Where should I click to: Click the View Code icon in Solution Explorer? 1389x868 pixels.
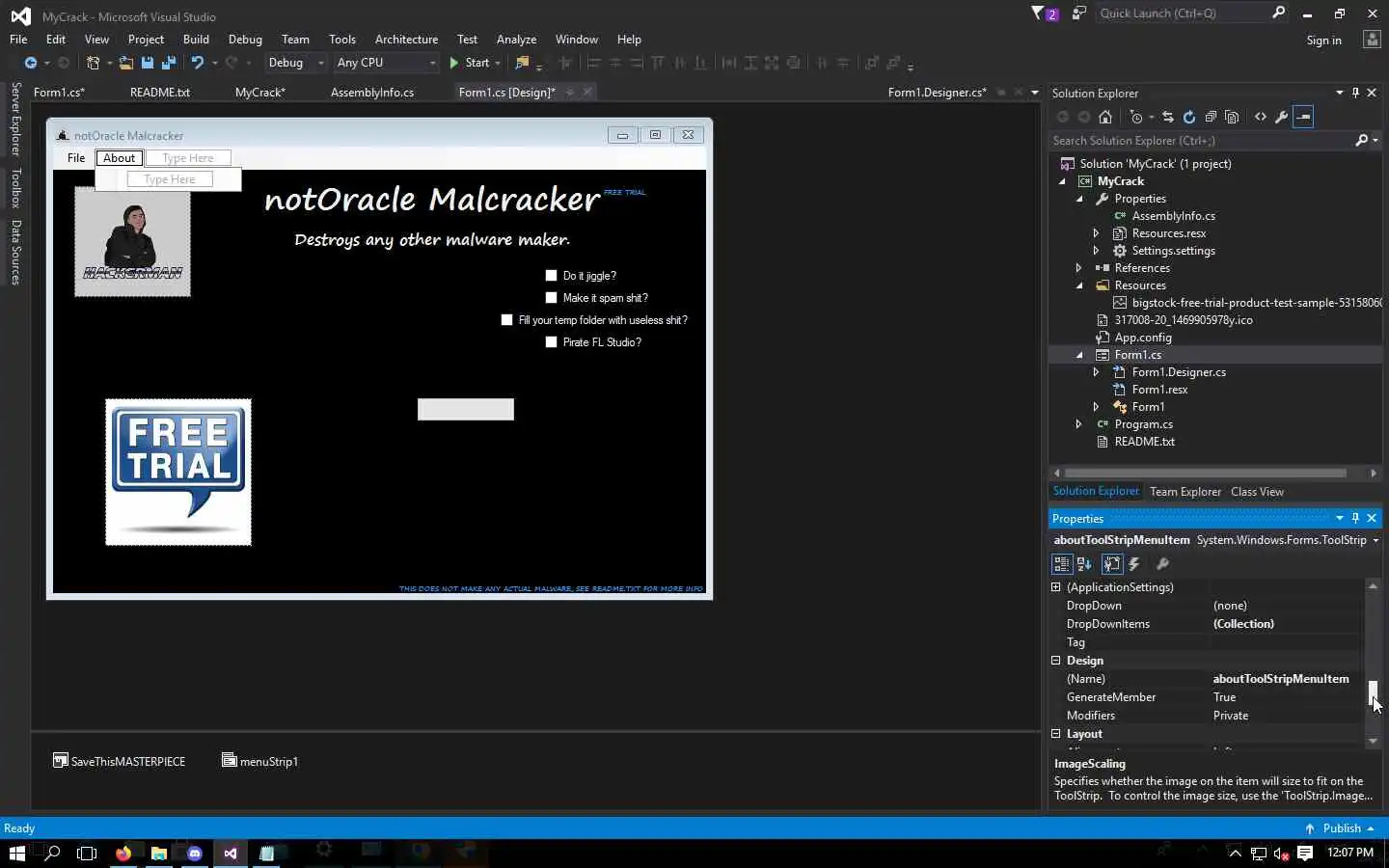[x=1261, y=117]
